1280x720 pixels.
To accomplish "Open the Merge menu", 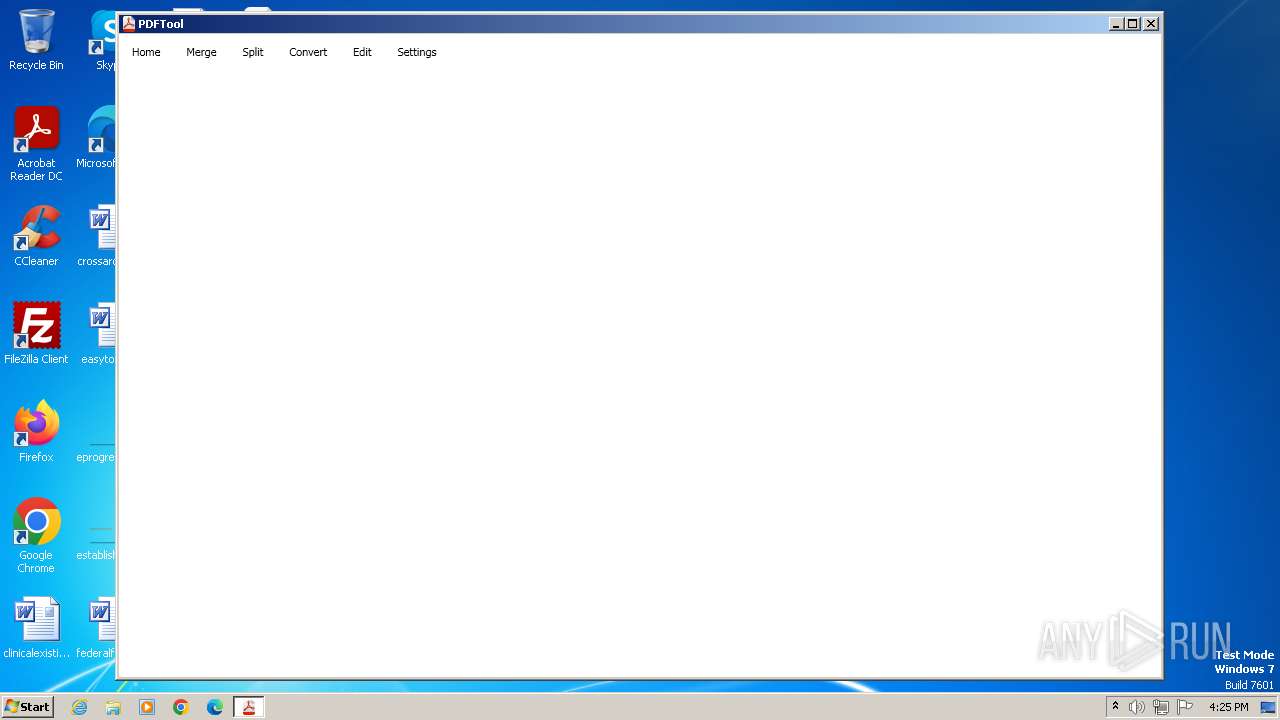I will click(x=201, y=52).
